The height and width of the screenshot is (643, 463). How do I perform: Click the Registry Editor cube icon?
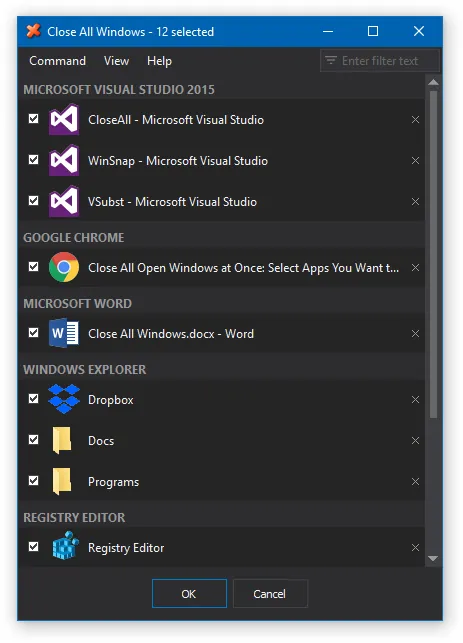pyautogui.click(x=65, y=545)
